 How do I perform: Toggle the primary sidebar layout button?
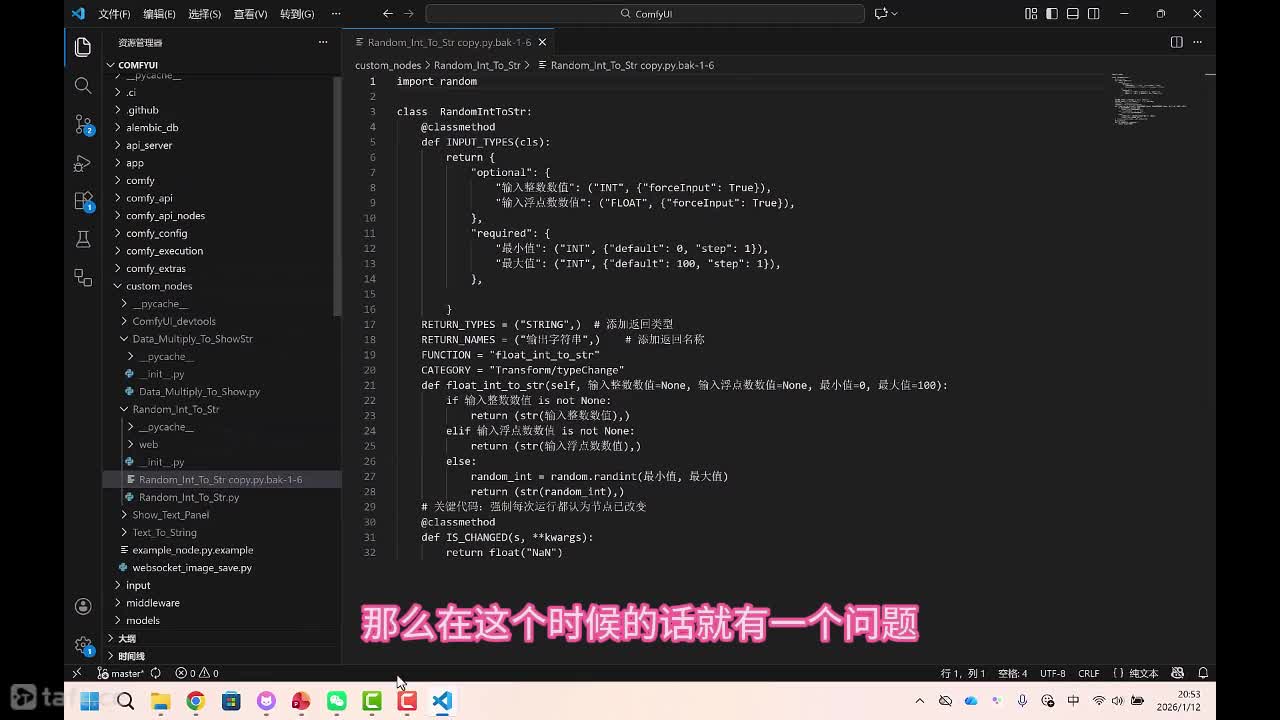click(1052, 14)
